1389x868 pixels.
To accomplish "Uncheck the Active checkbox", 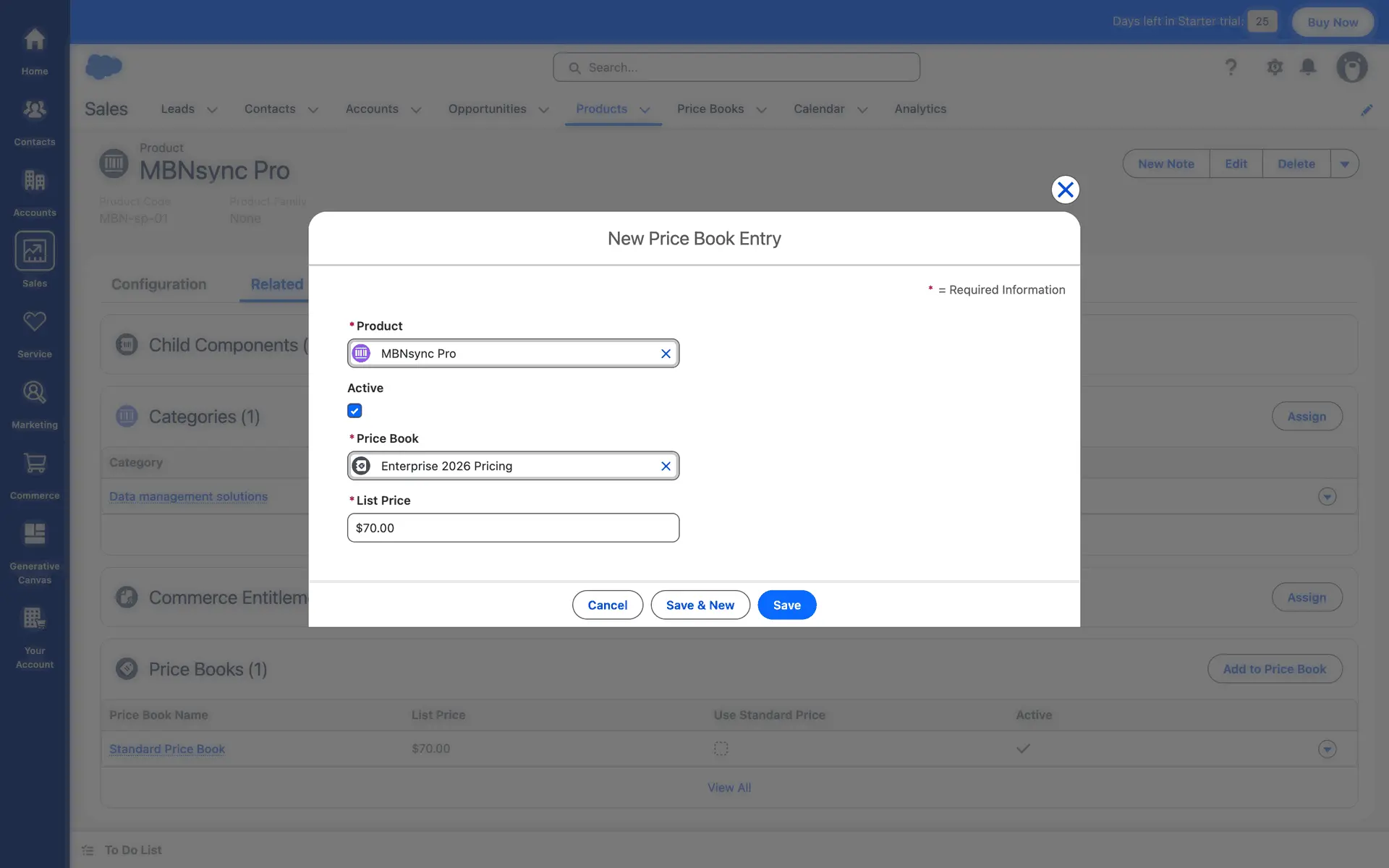I will [354, 411].
